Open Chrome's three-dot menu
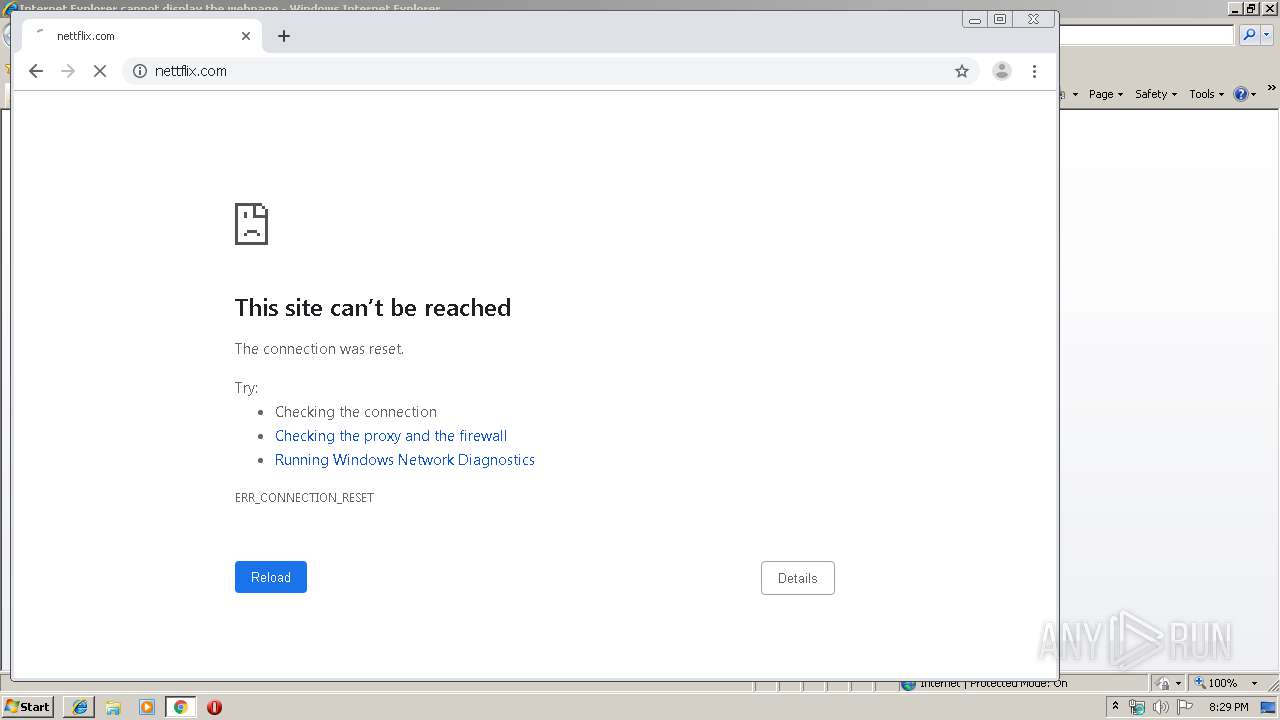Image resolution: width=1280 pixels, height=720 pixels. (1034, 71)
